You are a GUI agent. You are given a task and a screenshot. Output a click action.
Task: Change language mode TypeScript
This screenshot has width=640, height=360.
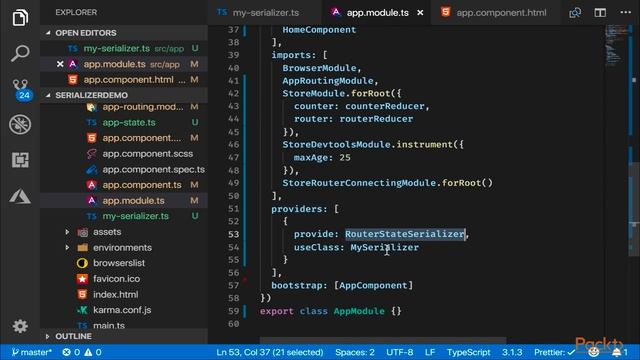[469, 352]
